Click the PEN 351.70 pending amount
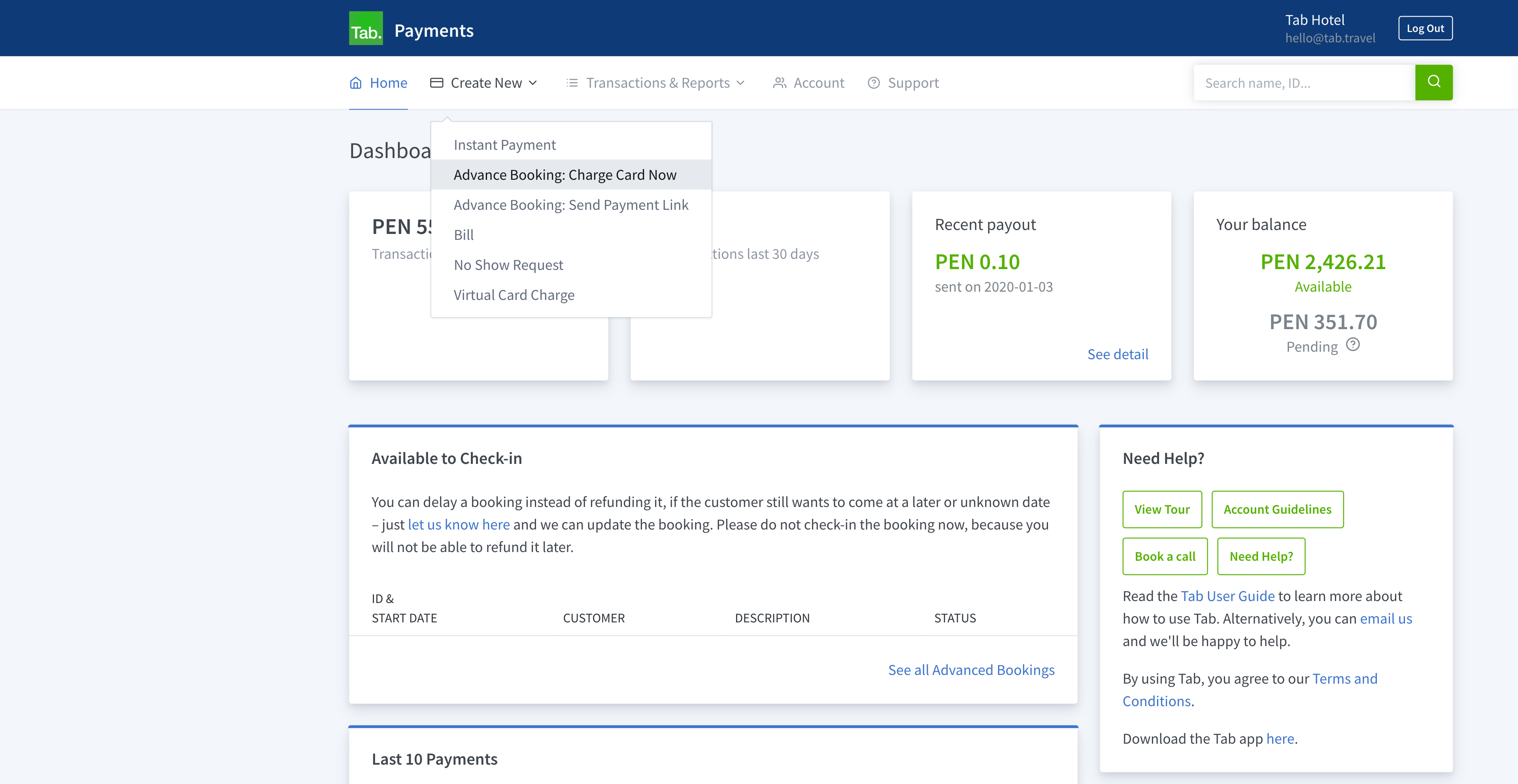Viewport: 1518px width, 784px height. pos(1323,322)
